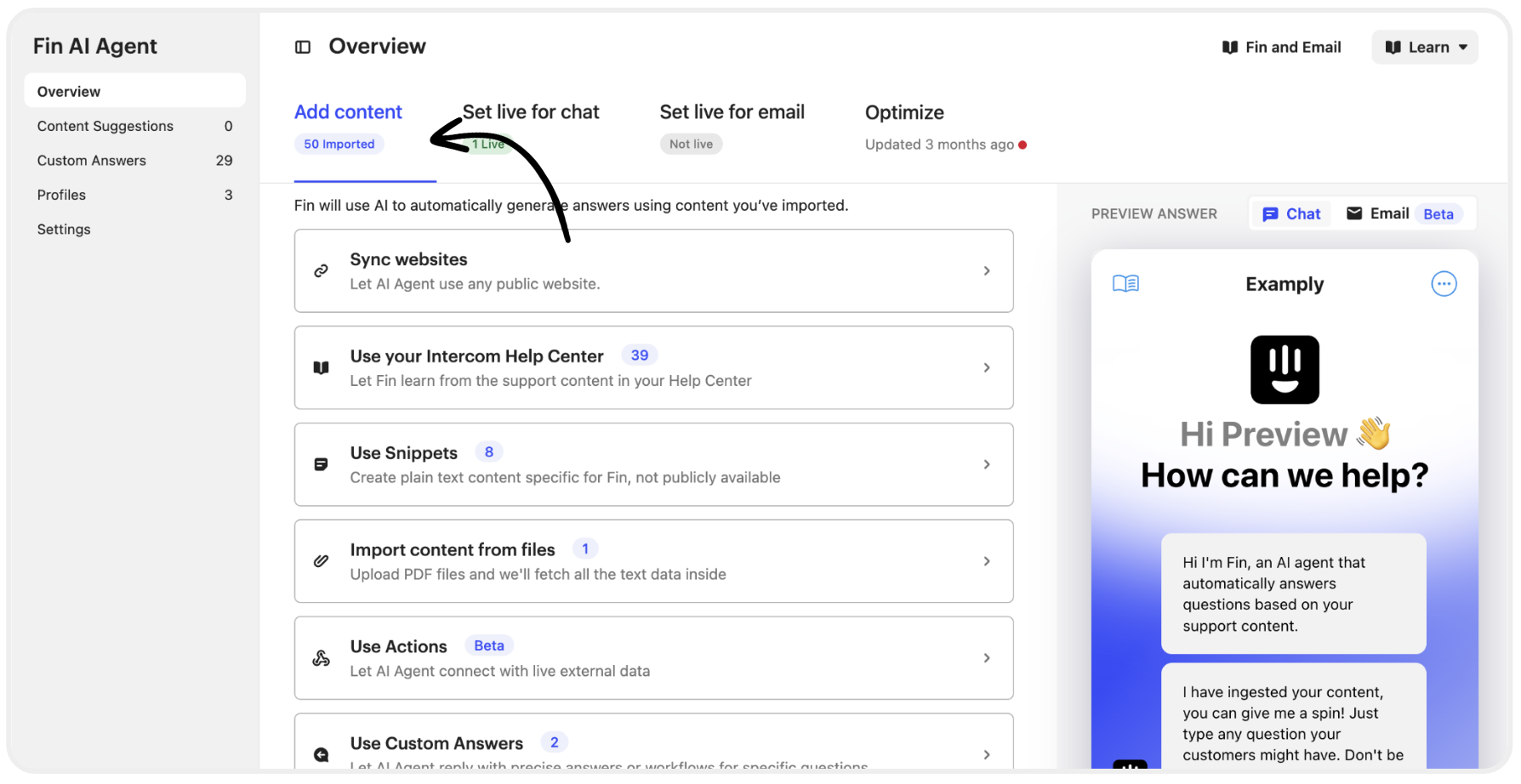This screenshot has width=1521, height=784.
Task: Switch to Set live for email tab
Action: 732,112
